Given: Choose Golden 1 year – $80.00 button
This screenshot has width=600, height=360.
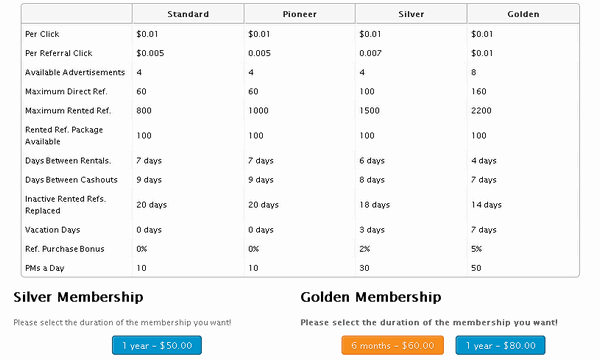Looking at the screenshot, I should click(x=500, y=345).
